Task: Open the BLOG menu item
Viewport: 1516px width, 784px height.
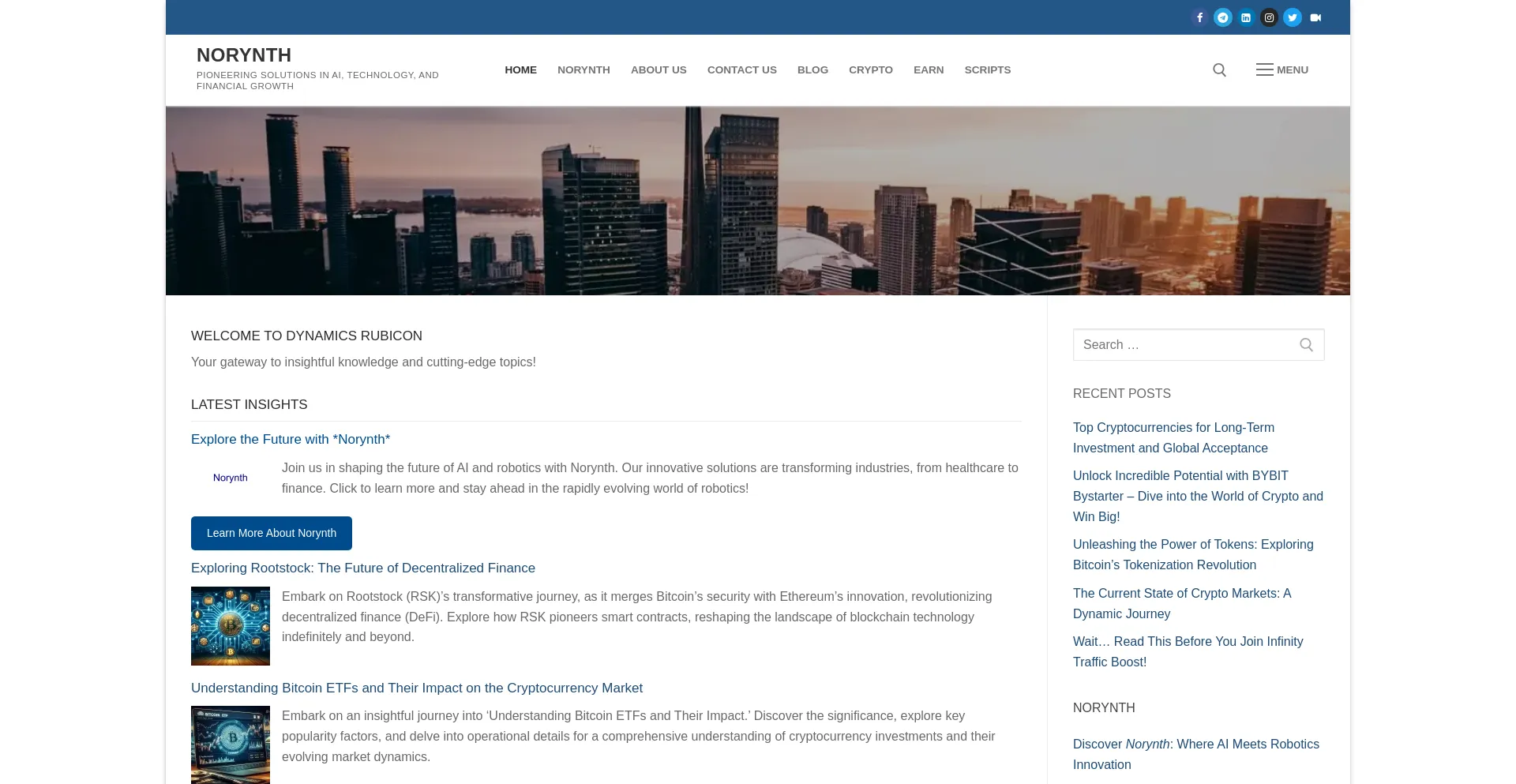Action: click(812, 70)
